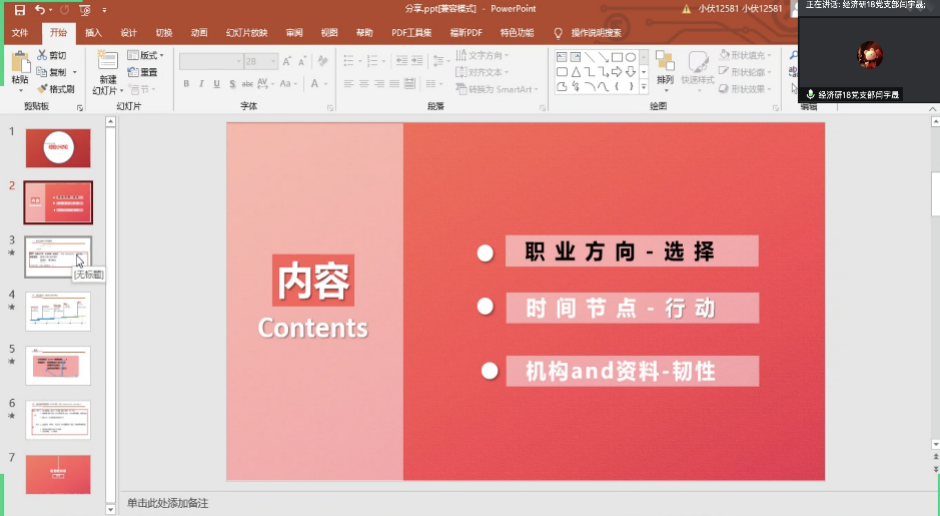Image resolution: width=940 pixels, height=516 pixels.
Task: Open the Insert (插入) ribbon tab
Action: pyautogui.click(x=93, y=33)
